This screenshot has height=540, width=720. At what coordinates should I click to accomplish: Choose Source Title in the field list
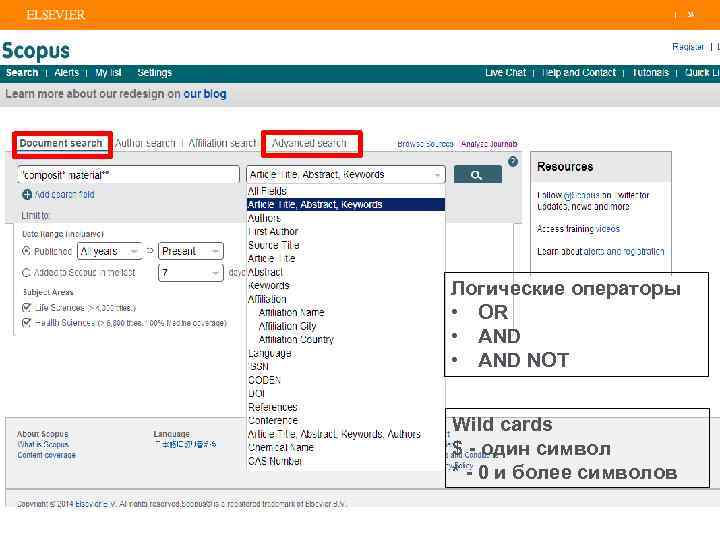coord(274,245)
